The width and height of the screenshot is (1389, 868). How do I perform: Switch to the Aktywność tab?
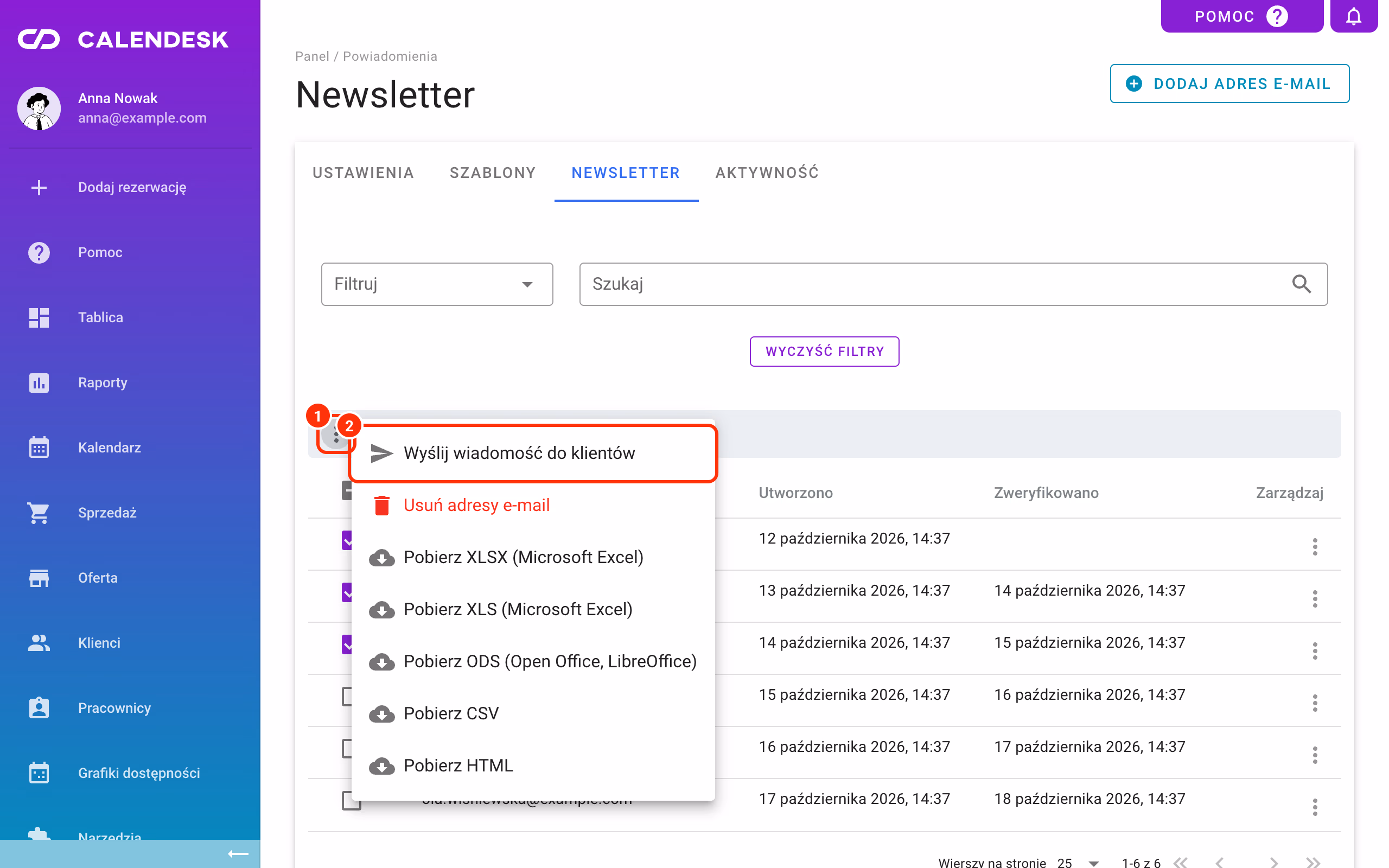pos(767,173)
